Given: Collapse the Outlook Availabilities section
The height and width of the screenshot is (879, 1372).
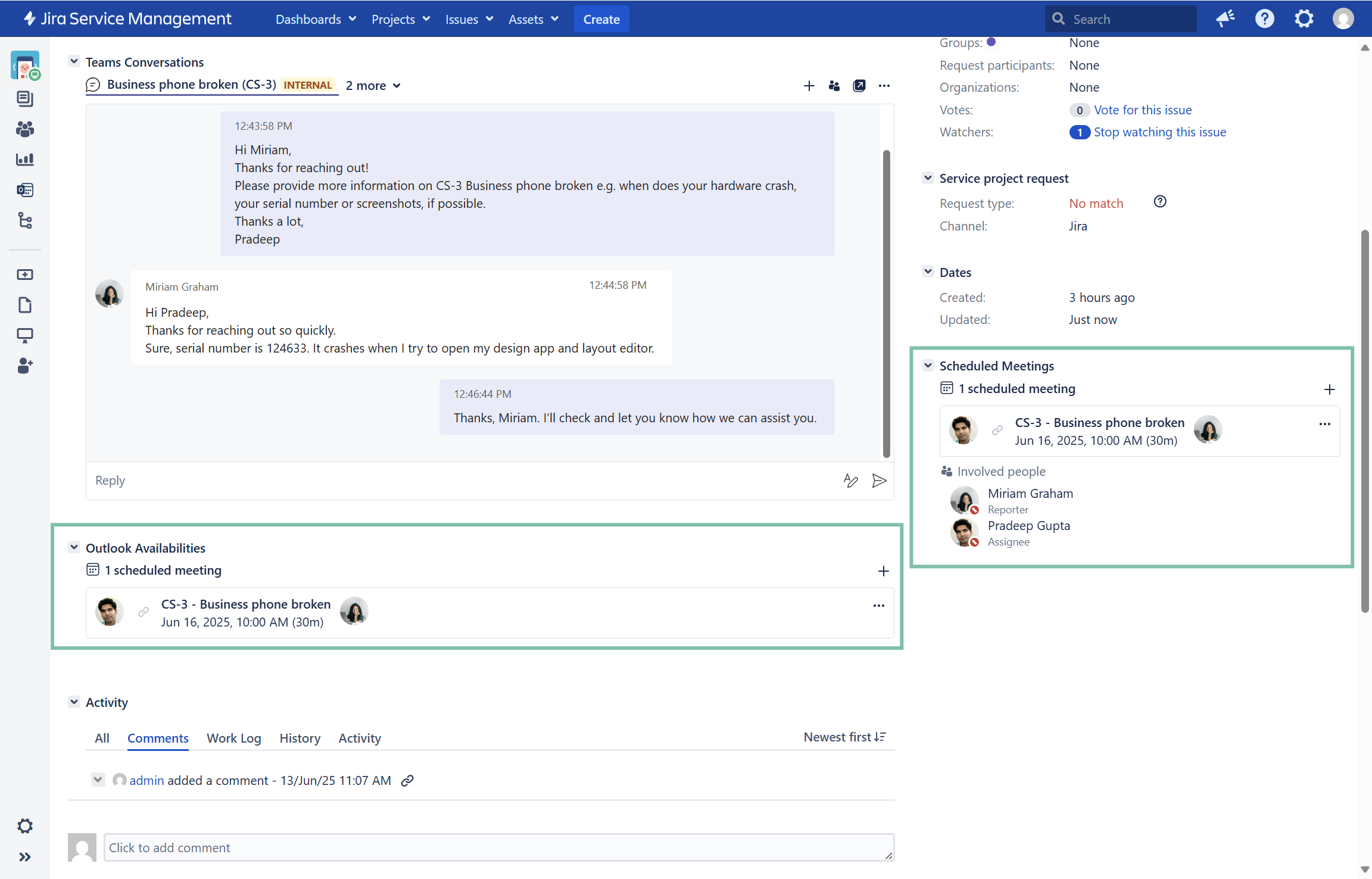Looking at the screenshot, I should [x=74, y=547].
